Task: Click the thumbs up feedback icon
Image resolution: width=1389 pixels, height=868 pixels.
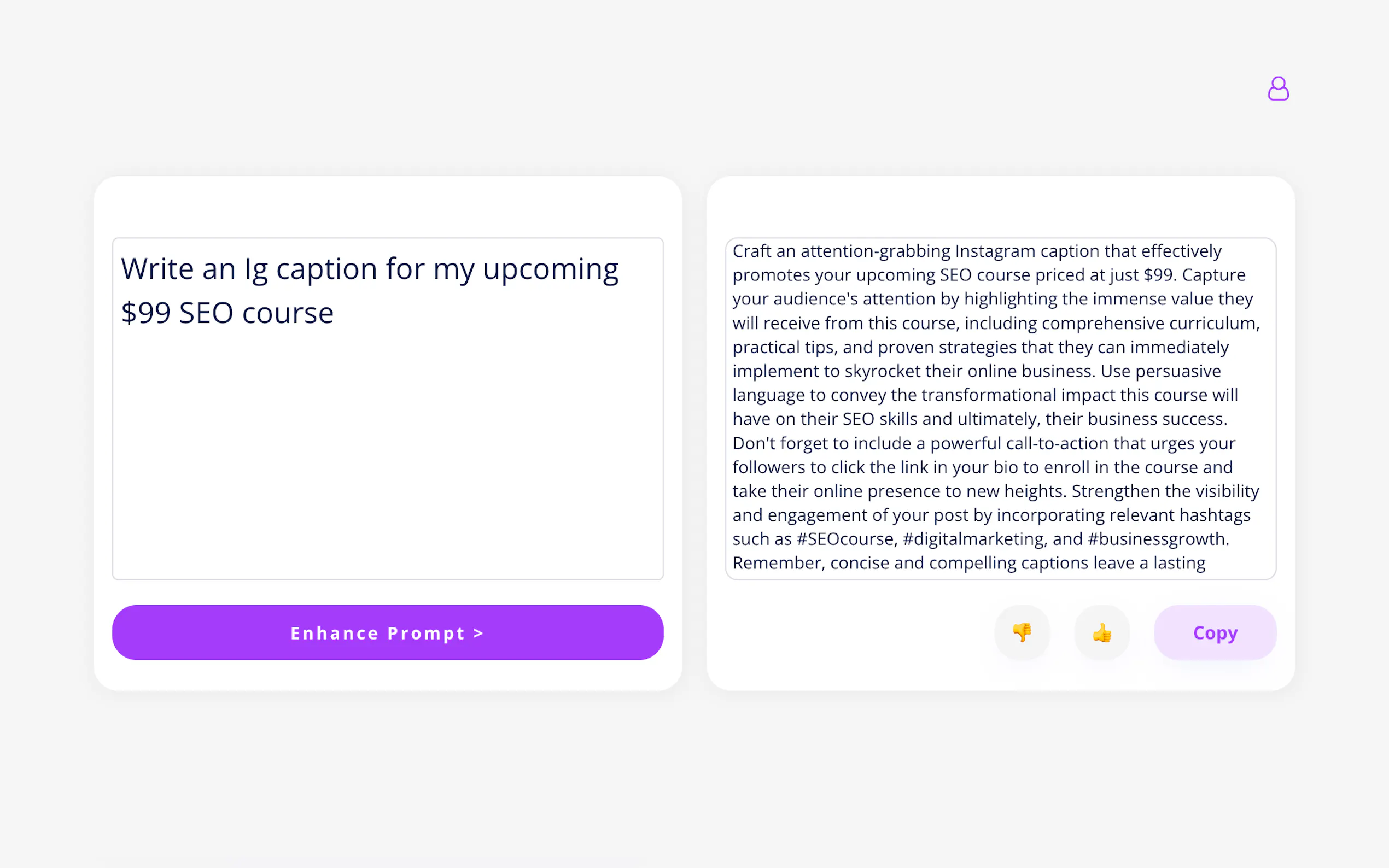Action: 1102,632
